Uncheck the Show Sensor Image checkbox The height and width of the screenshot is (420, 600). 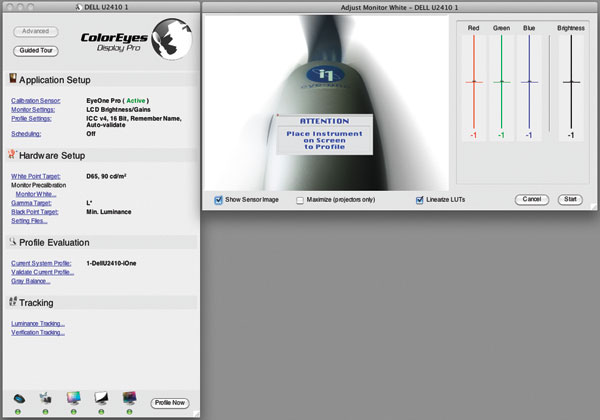[x=218, y=200]
